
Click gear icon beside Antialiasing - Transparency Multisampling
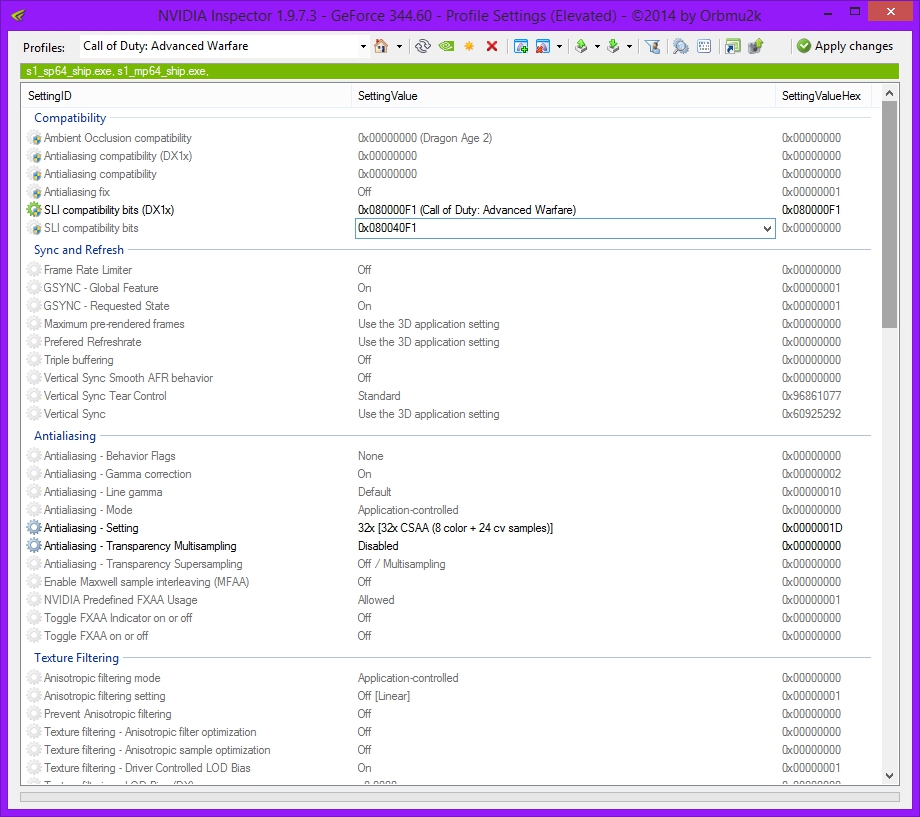(34, 546)
